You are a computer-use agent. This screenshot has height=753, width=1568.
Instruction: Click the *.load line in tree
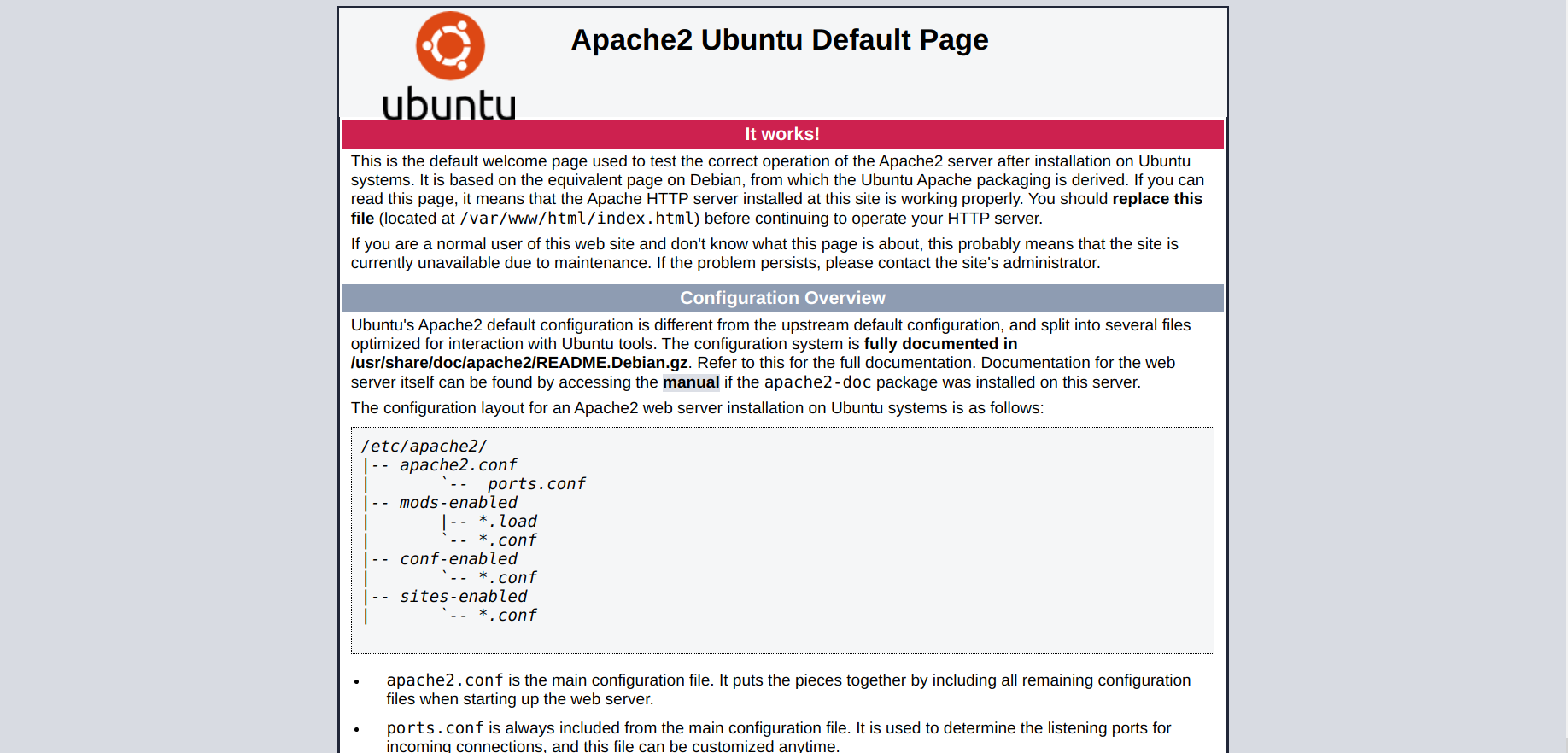pyautogui.click(x=507, y=522)
